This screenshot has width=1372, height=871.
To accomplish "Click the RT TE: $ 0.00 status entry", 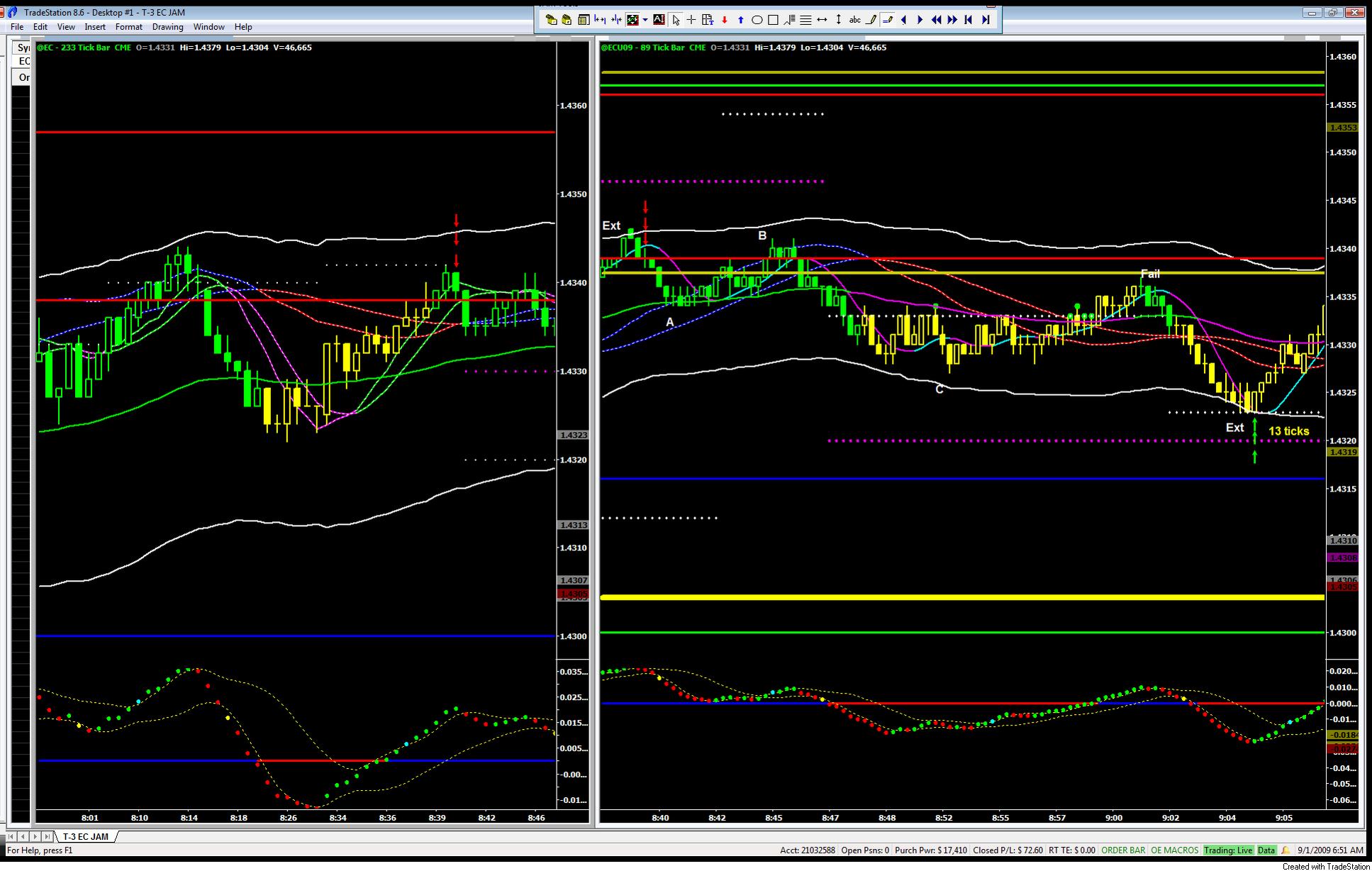I will click(1071, 850).
